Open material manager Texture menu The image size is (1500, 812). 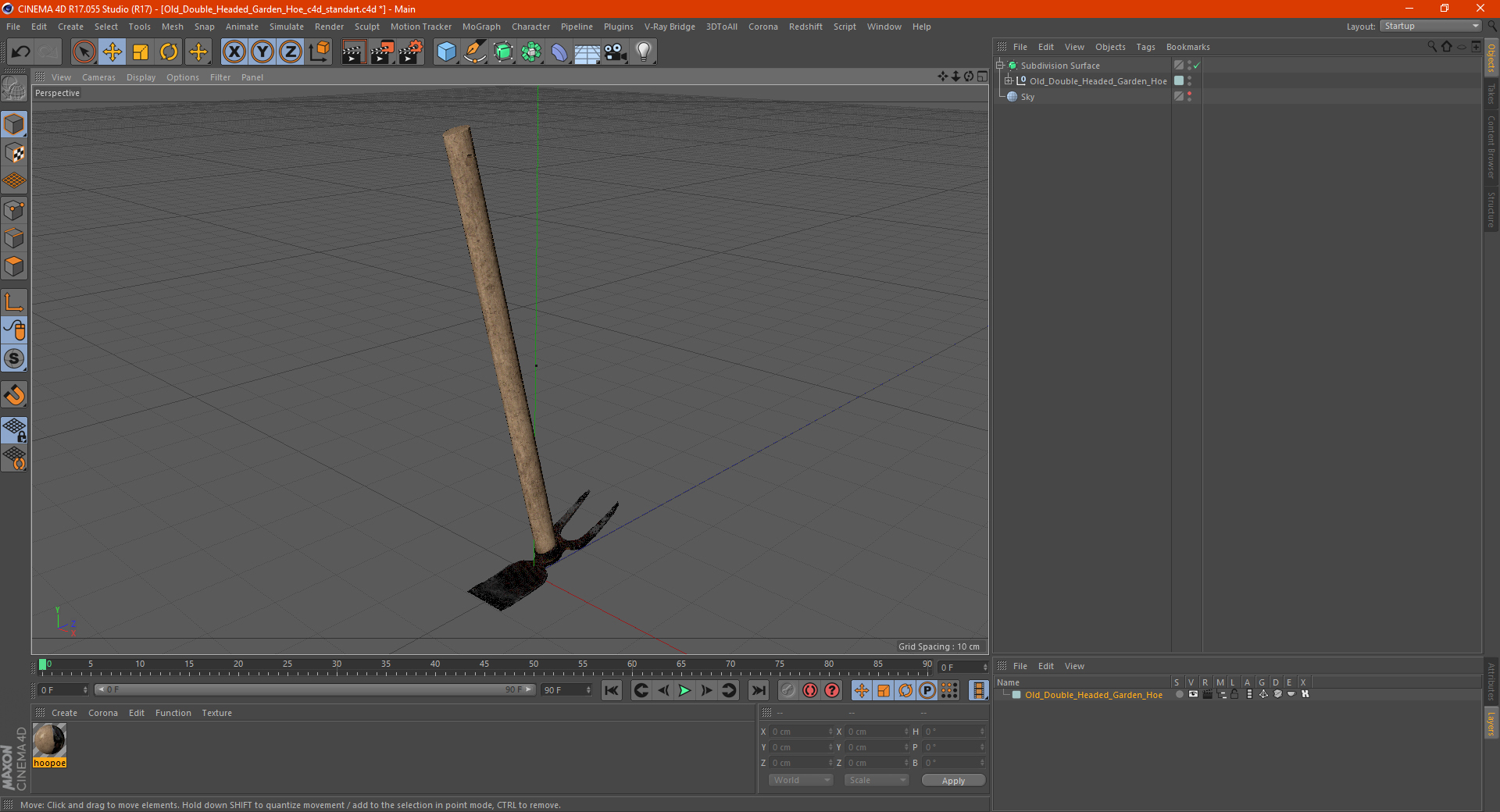pos(216,713)
